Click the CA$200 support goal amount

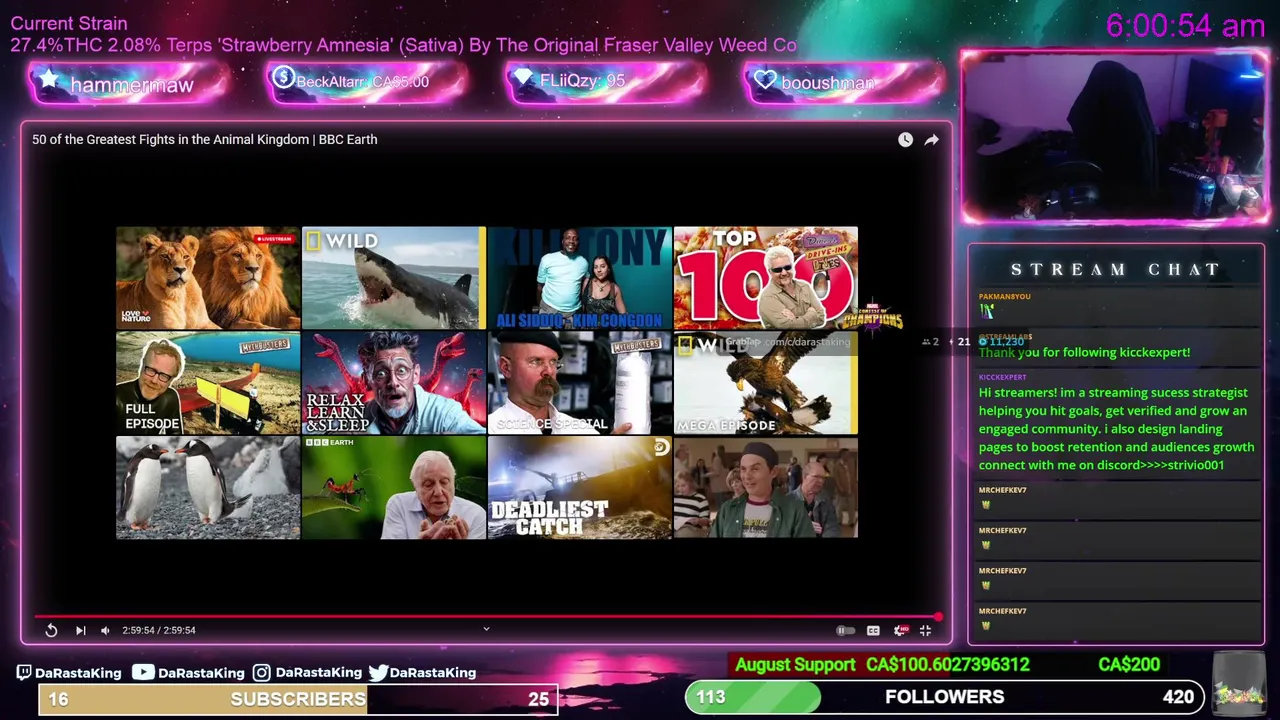pyautogui.click(x=1129, y=664)
